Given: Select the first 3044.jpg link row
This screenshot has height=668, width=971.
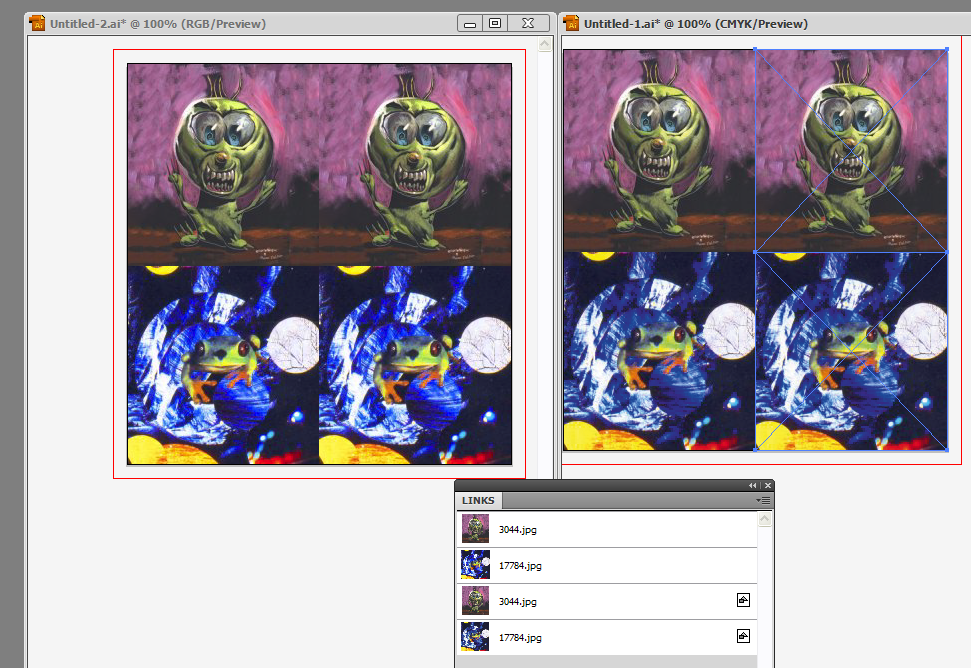Looking at the screenshot, I should [x=607, y=529].
